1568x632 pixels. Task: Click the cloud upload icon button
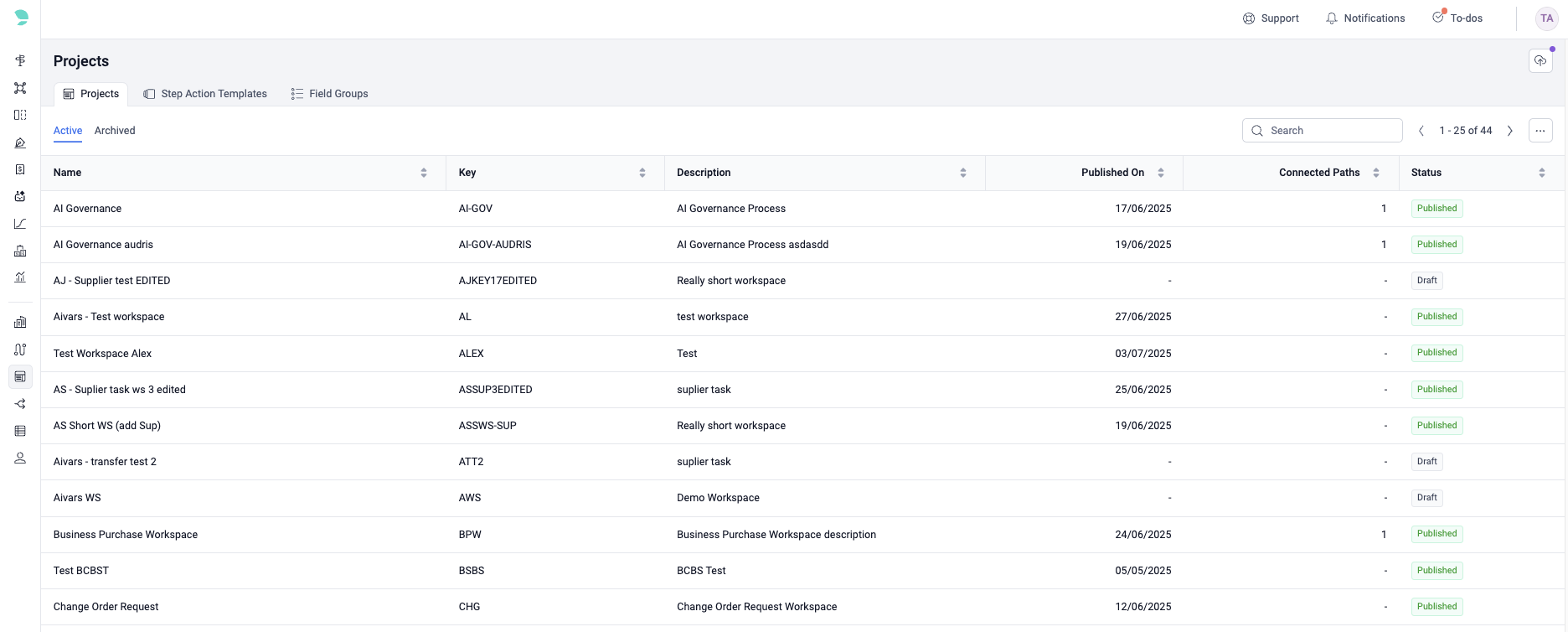coord(1540,61)
